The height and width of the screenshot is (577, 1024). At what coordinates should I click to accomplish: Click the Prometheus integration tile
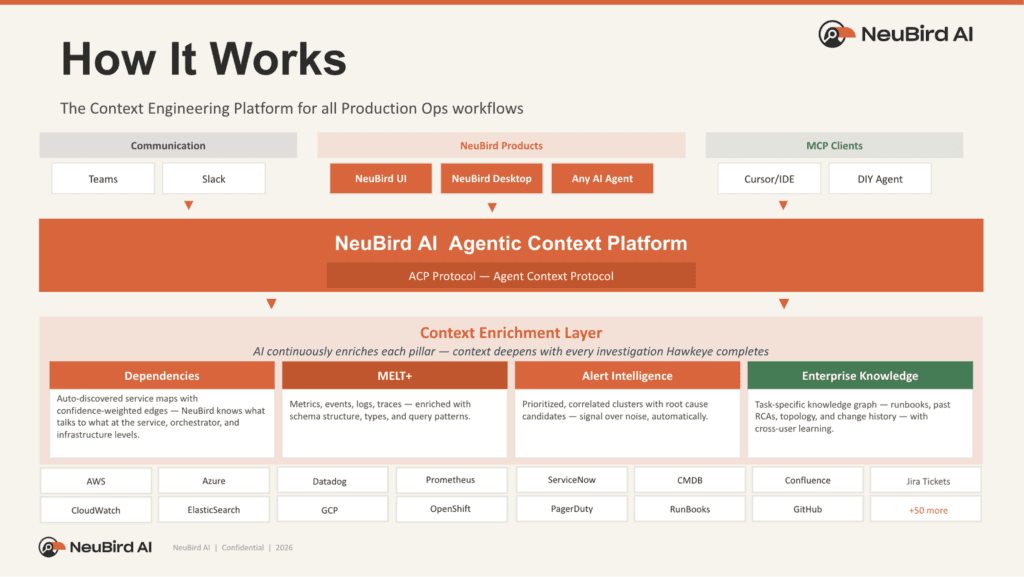451,480
